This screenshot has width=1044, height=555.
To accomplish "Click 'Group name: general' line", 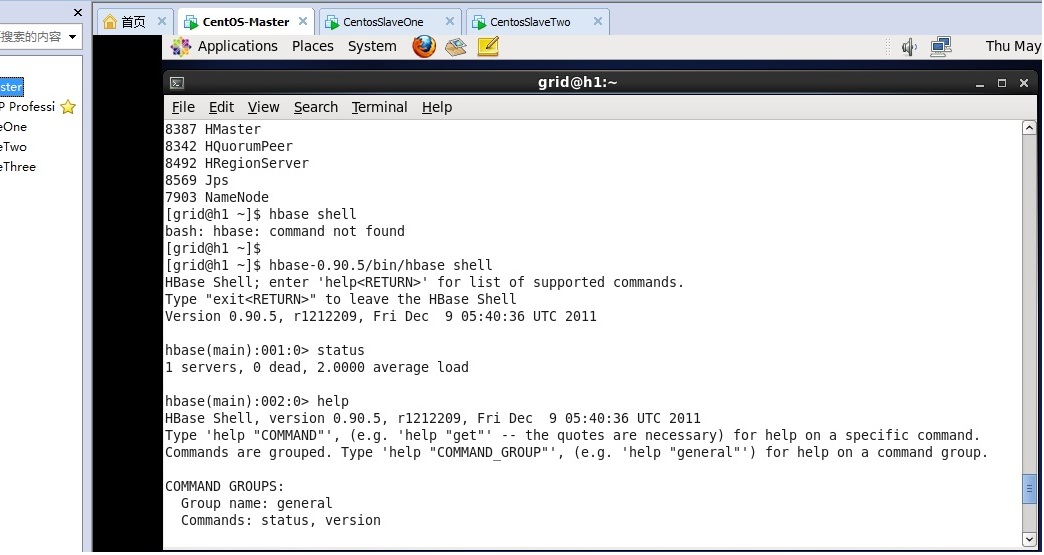I will pos(256,503).
